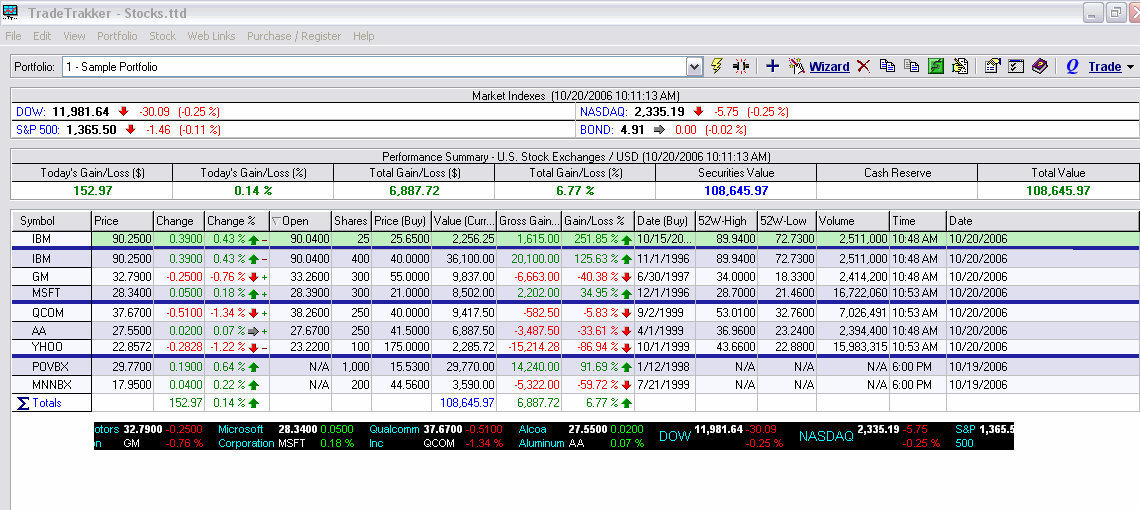Click the checklist options window icon
Viewport: 1140px width, 510px height.
tap(1016, 66)
